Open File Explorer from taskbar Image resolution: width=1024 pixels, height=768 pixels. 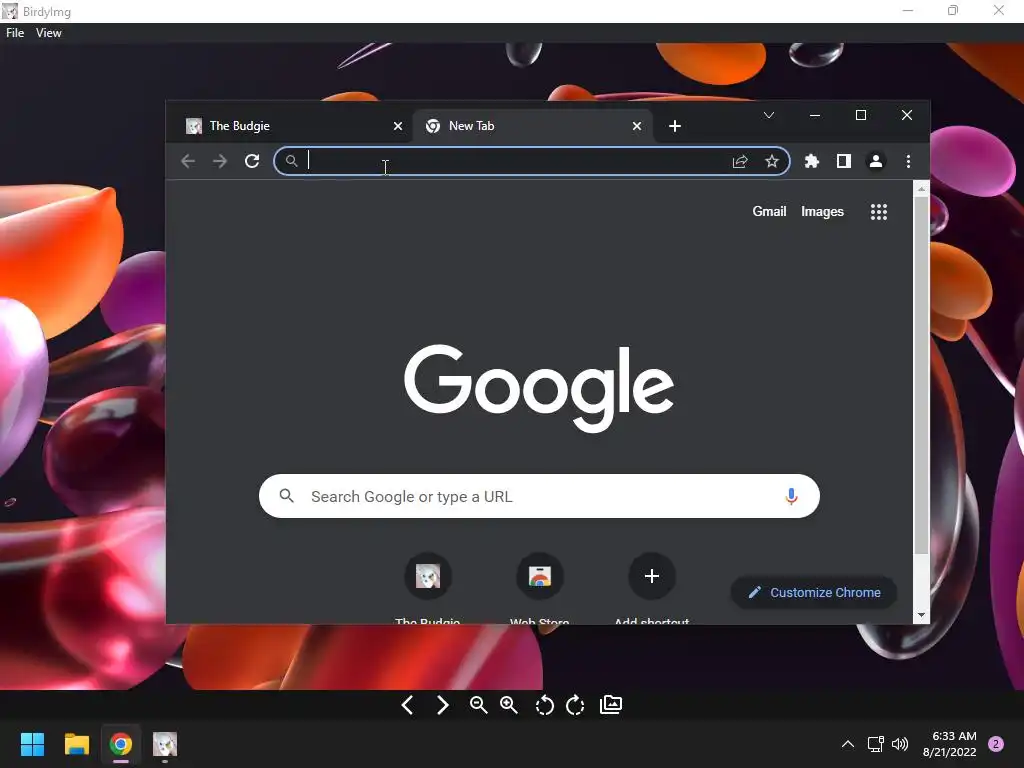tap(76, 744)
